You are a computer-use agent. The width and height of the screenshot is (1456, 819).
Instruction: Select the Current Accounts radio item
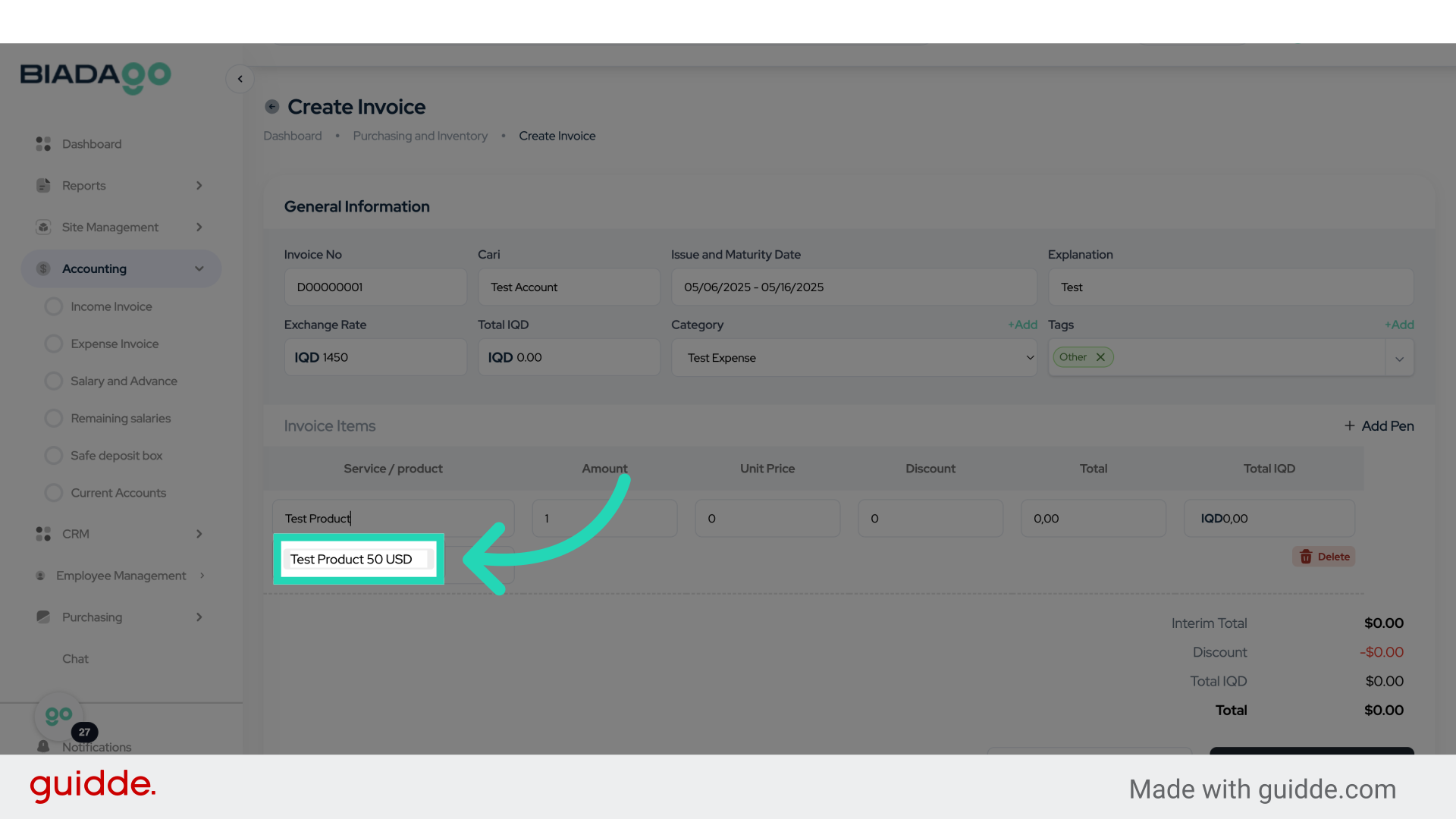(x=54, y=493)
